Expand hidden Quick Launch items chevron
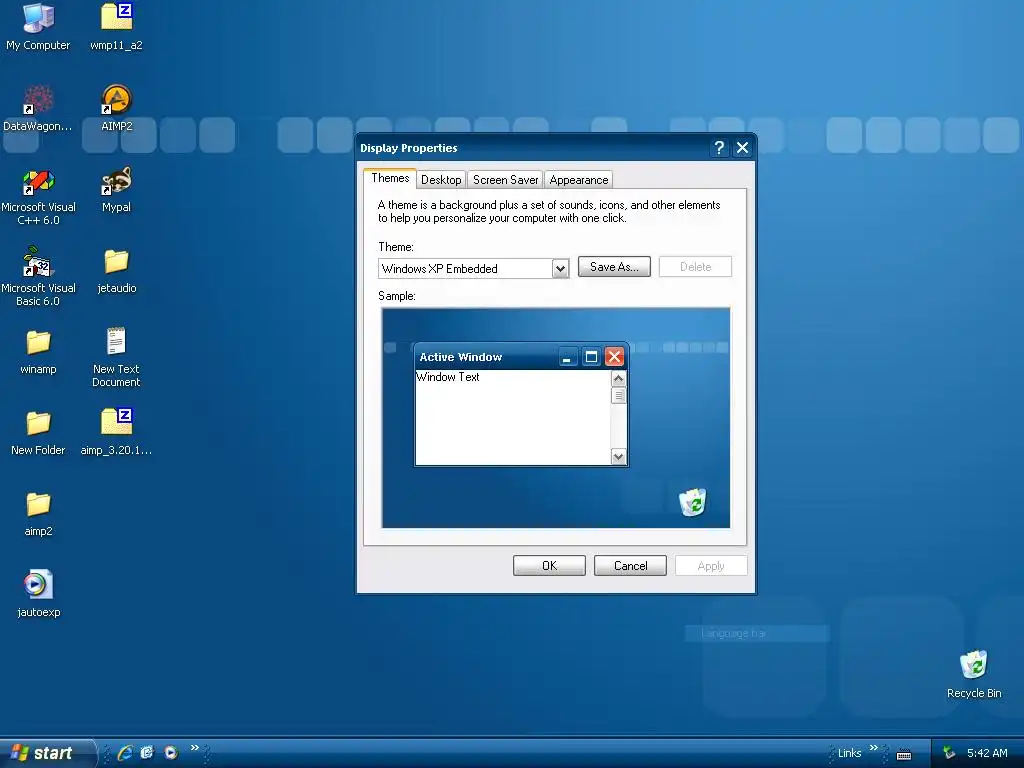The height and width of the screenshot is (768, 1024). (195, 748)
